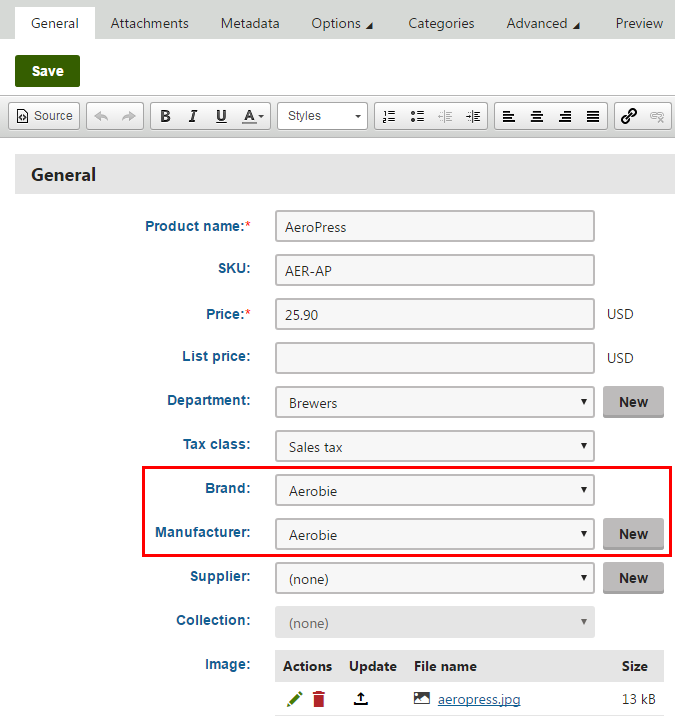Viewport: 675px width, 725px height.
Task: Open the Supplier dropdown
Action: [435, 578]
